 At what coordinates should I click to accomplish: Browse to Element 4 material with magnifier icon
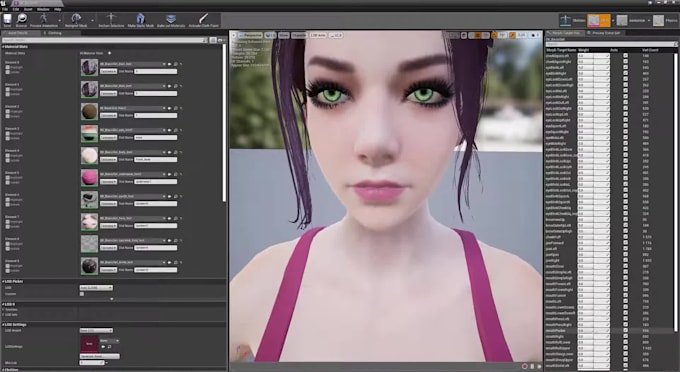[176, 153]
